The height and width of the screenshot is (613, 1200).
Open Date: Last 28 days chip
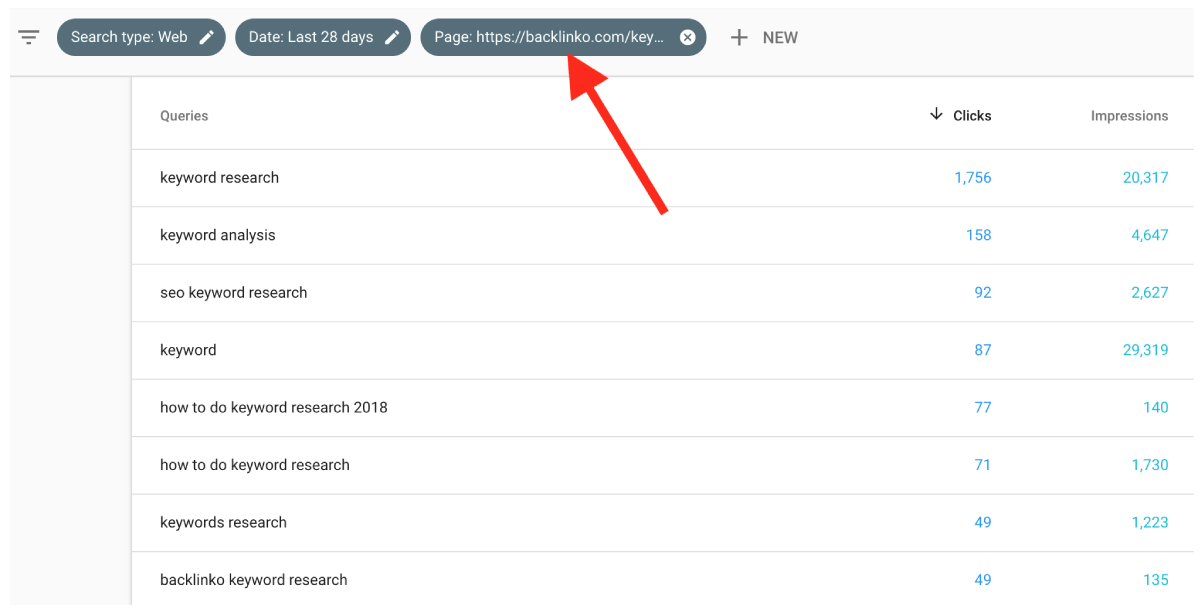pos(323,37)
